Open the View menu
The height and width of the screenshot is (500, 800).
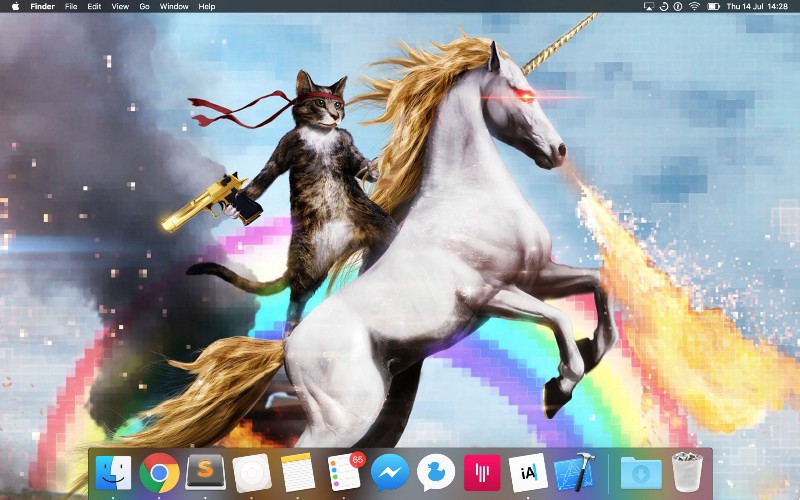click(120, 6)
